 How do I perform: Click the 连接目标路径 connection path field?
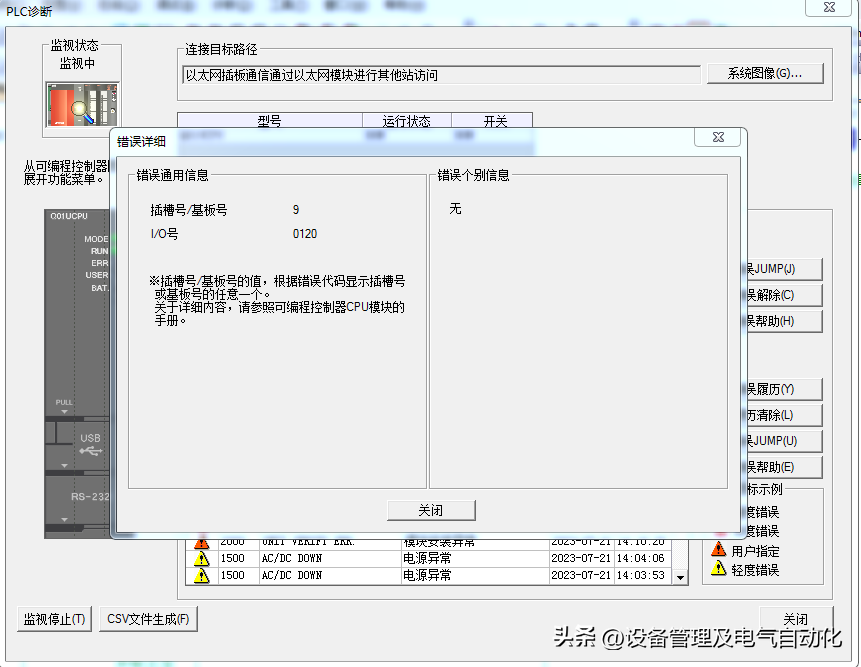pos(440,75)
